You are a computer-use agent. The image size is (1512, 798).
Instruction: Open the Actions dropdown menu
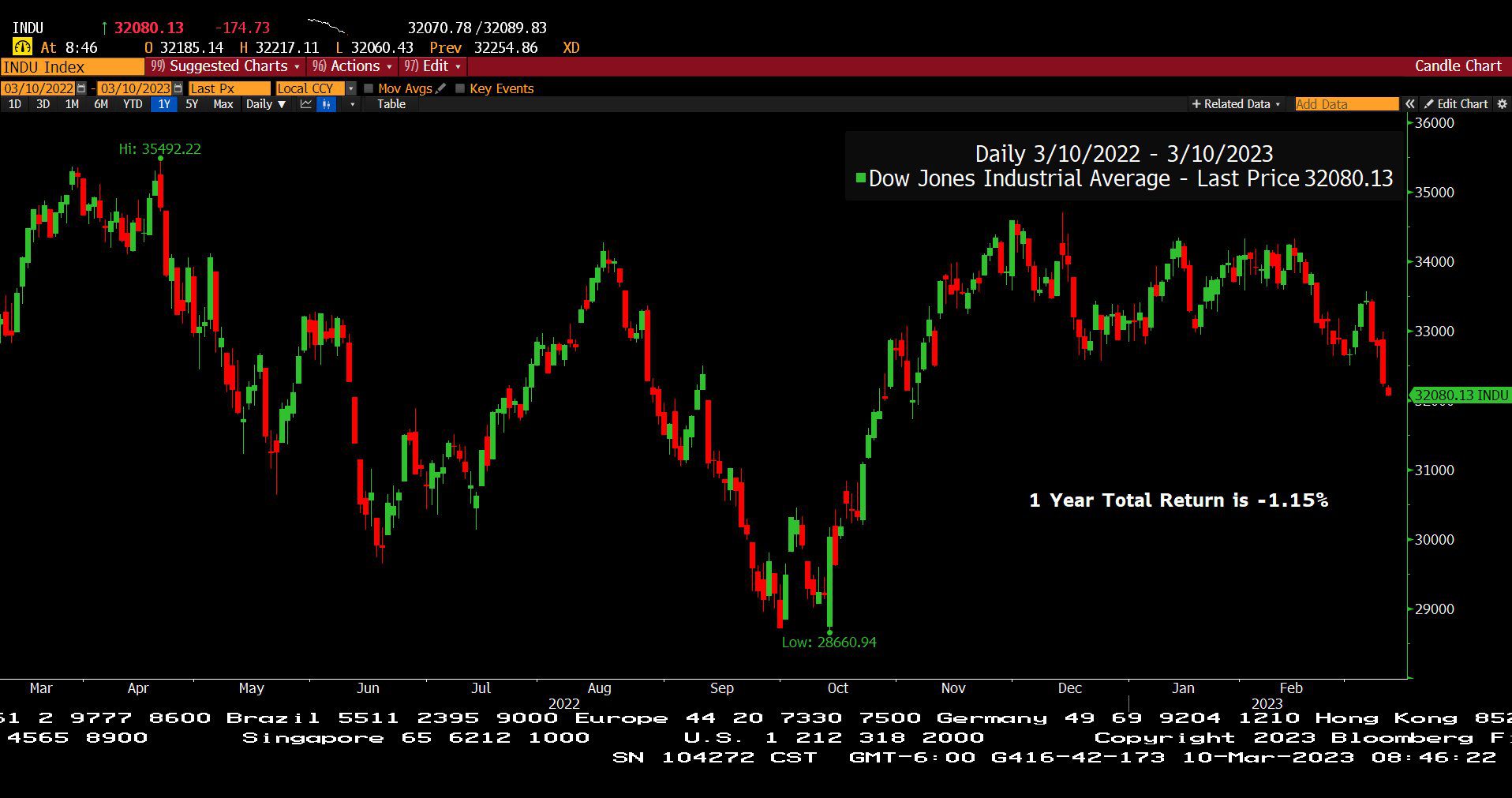352,66
